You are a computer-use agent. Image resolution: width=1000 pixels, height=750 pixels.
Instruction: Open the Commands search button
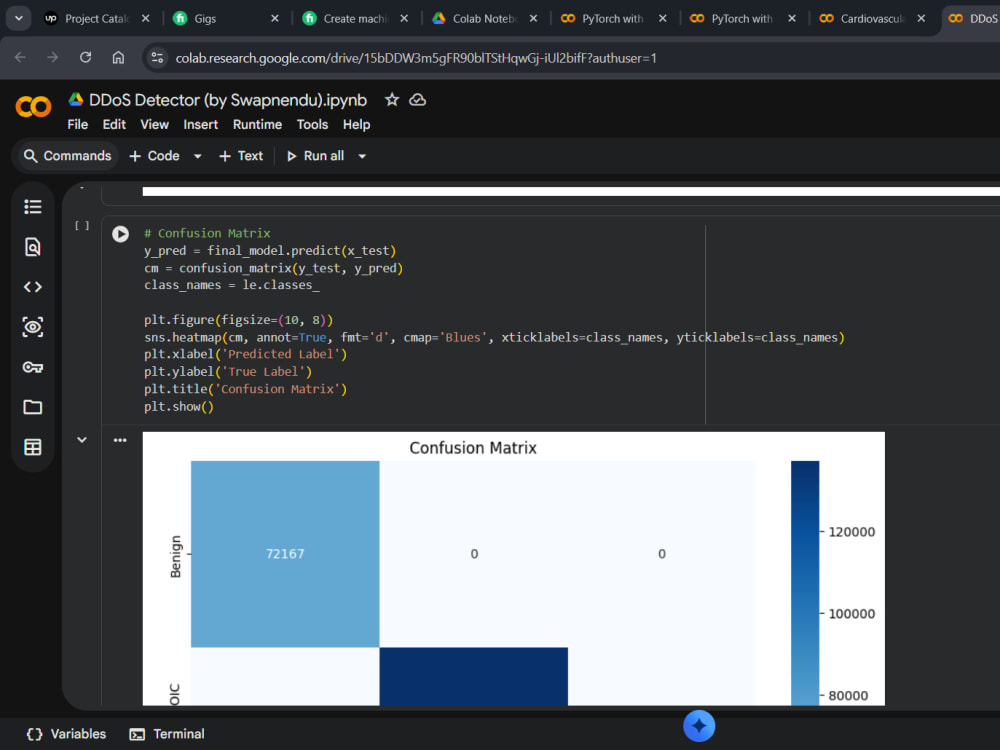click(67, 156)
